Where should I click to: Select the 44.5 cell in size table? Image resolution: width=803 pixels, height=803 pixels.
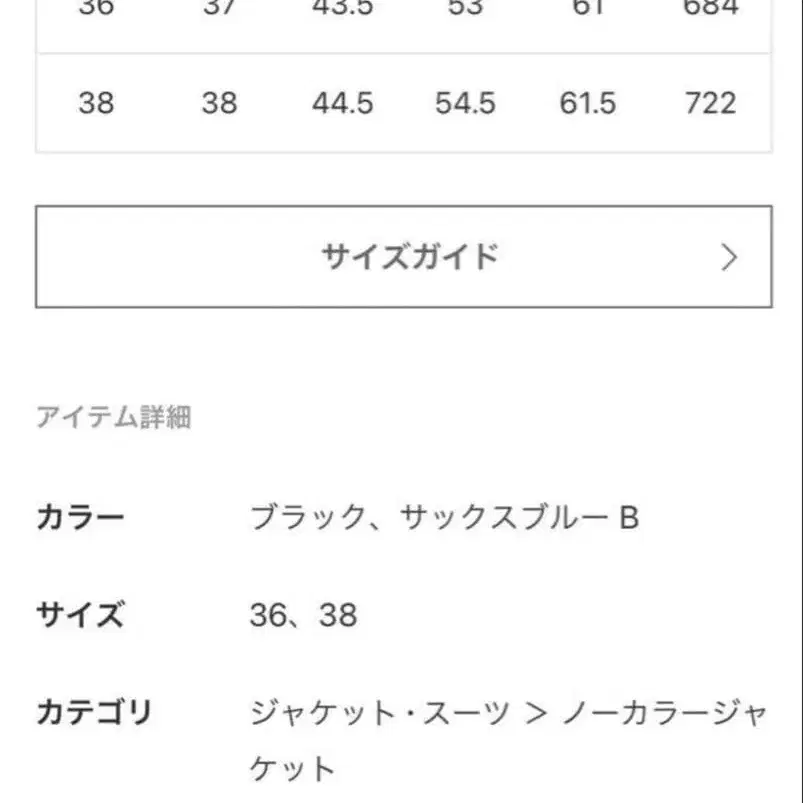pos(342,103)
